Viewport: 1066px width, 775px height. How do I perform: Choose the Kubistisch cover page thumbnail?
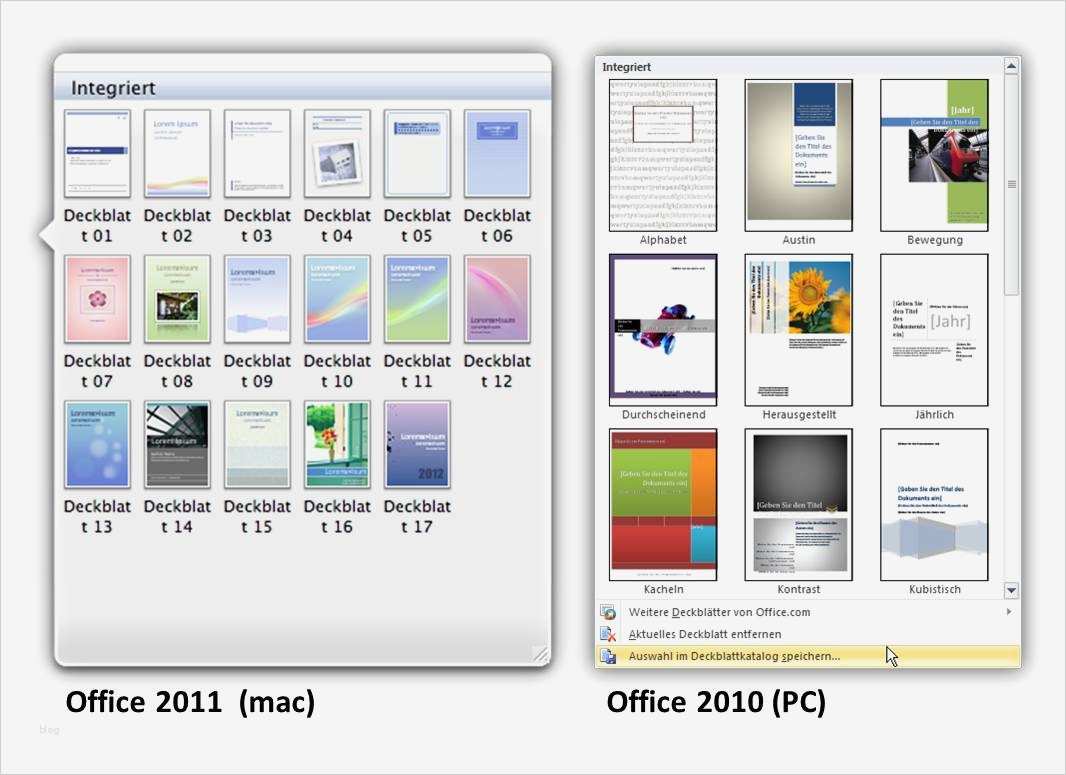point(934,504)
